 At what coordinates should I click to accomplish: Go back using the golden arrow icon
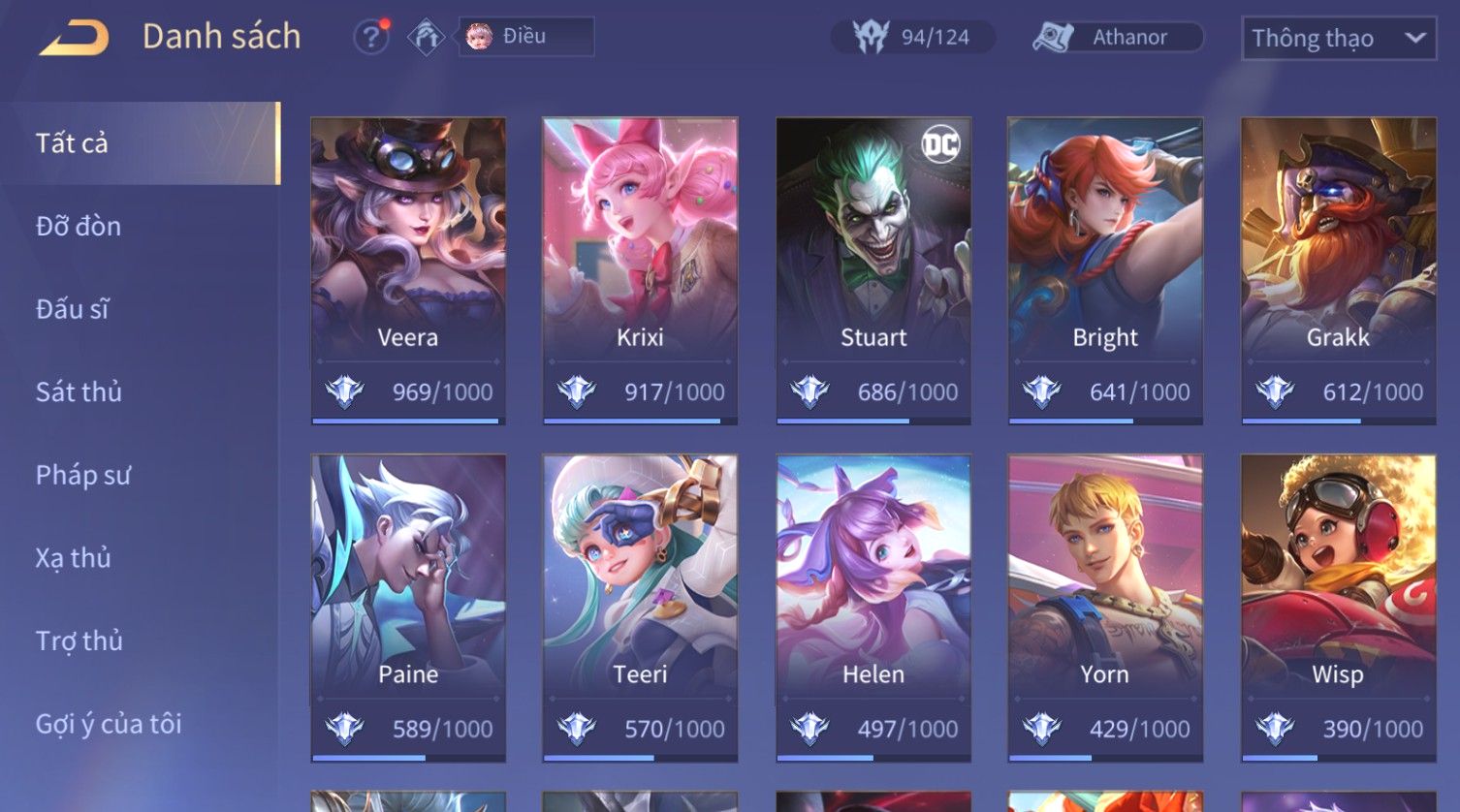tap(74, 38)
